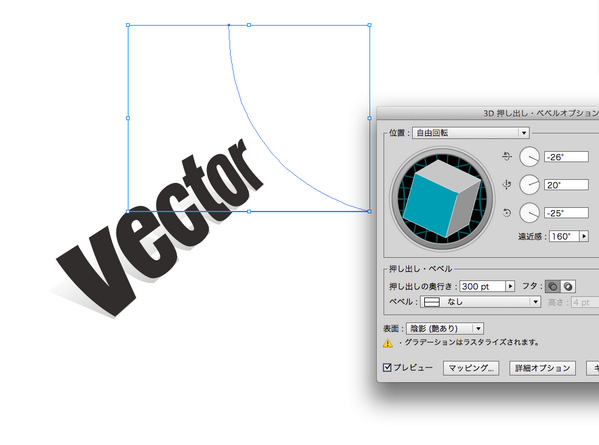
Task: Click the 300 pt extrude depth field
Action: coord(482,286)
